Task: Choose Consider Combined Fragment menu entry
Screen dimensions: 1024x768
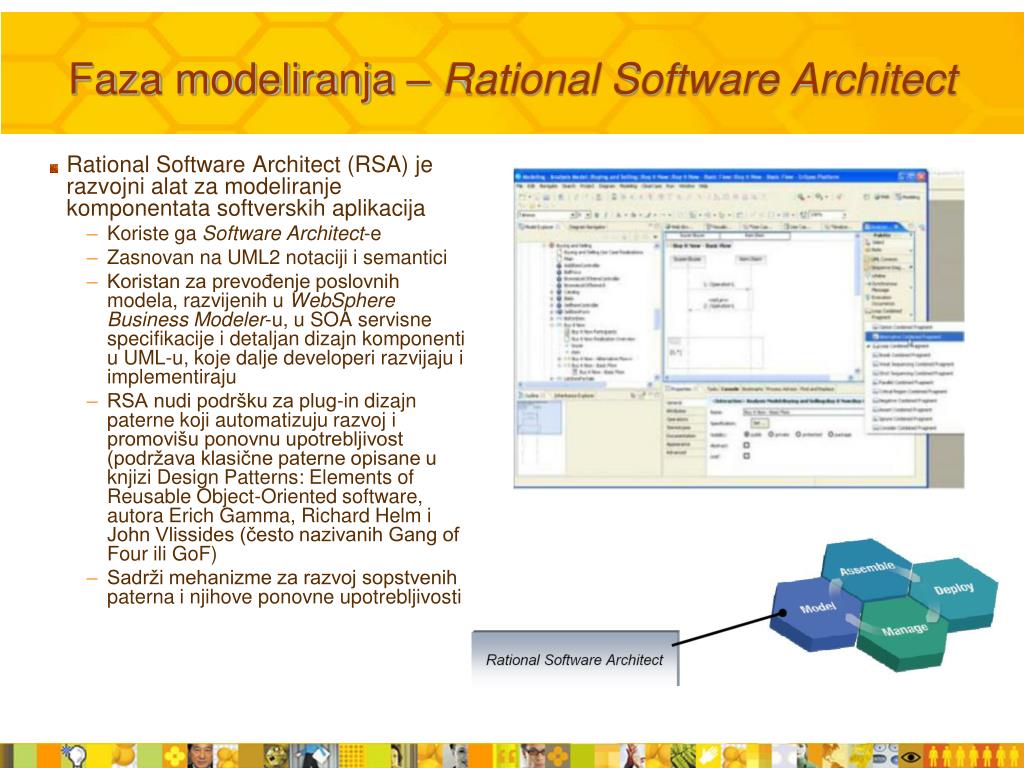Action: [x=904, y=428]
